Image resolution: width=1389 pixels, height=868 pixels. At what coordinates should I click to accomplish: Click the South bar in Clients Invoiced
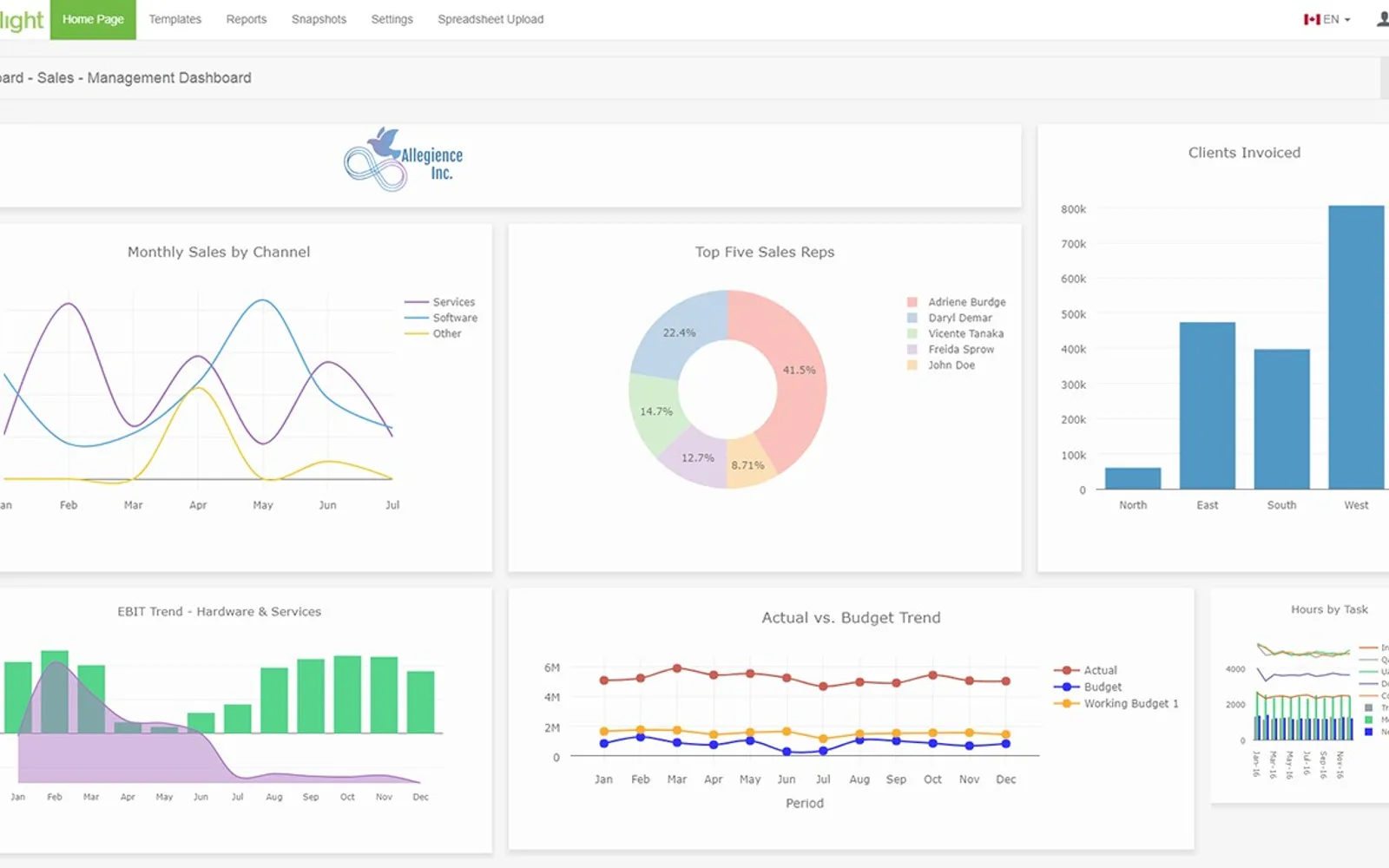click(1282, 419)
